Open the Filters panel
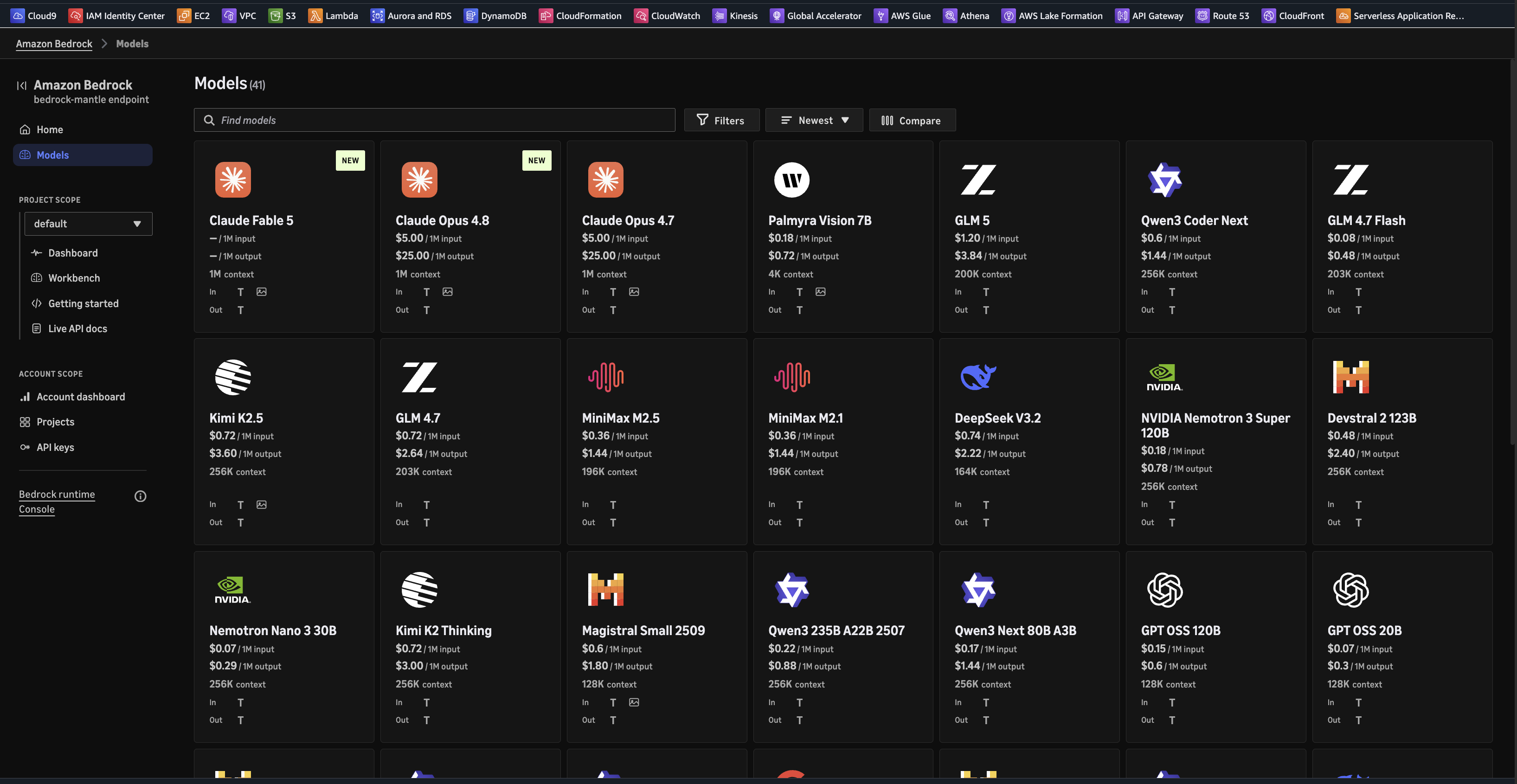The width and height of the screenshot is (1517, 784). [721, 120]
